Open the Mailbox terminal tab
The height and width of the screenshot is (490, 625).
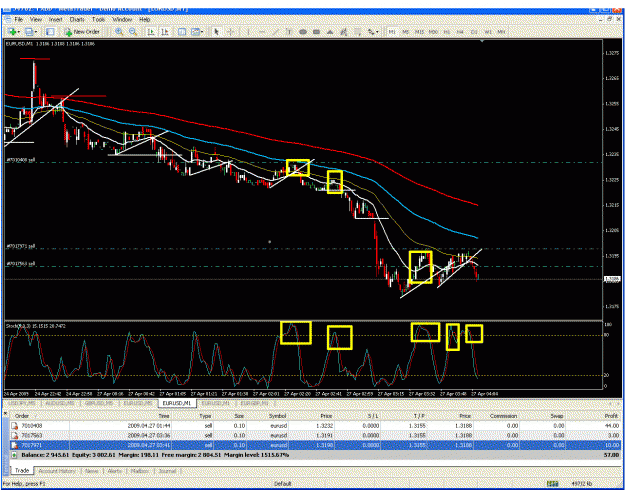pos(140,471)
